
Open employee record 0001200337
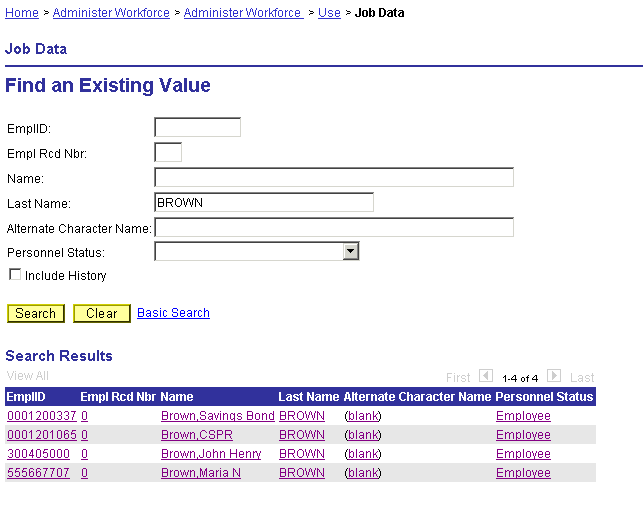tap(42, 416)
